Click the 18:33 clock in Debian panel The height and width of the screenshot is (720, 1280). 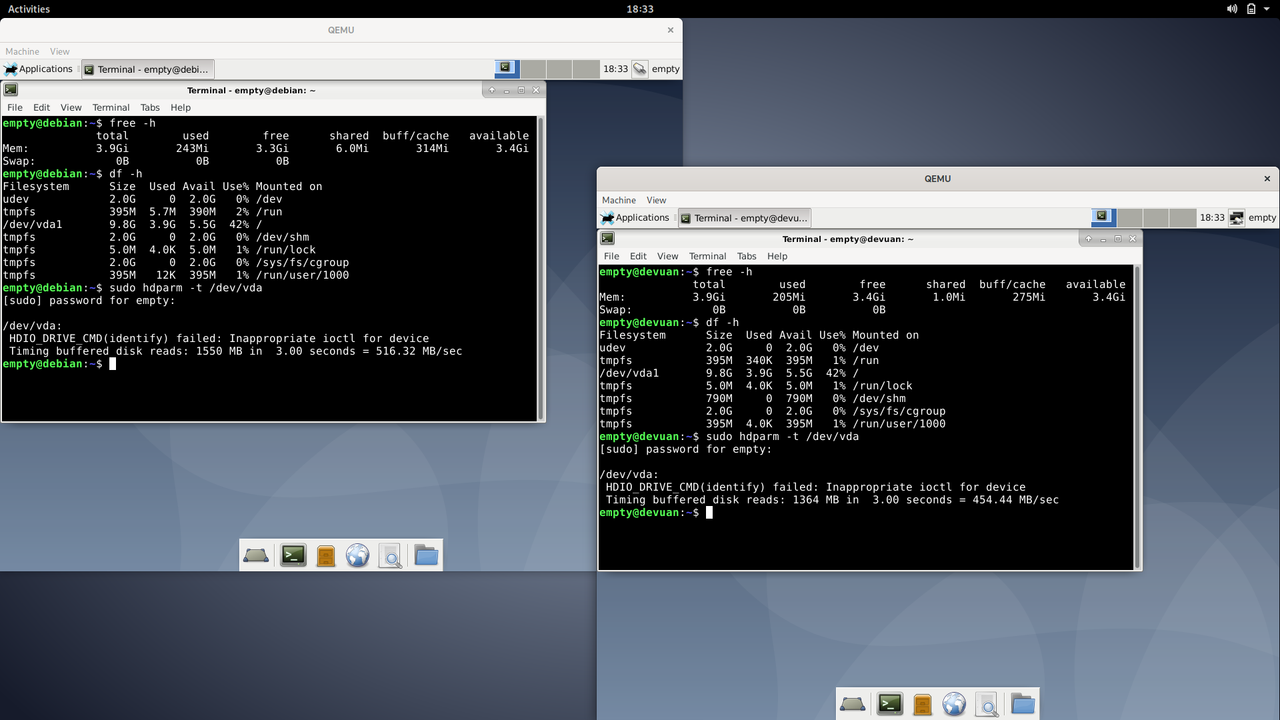pos(615,69)
